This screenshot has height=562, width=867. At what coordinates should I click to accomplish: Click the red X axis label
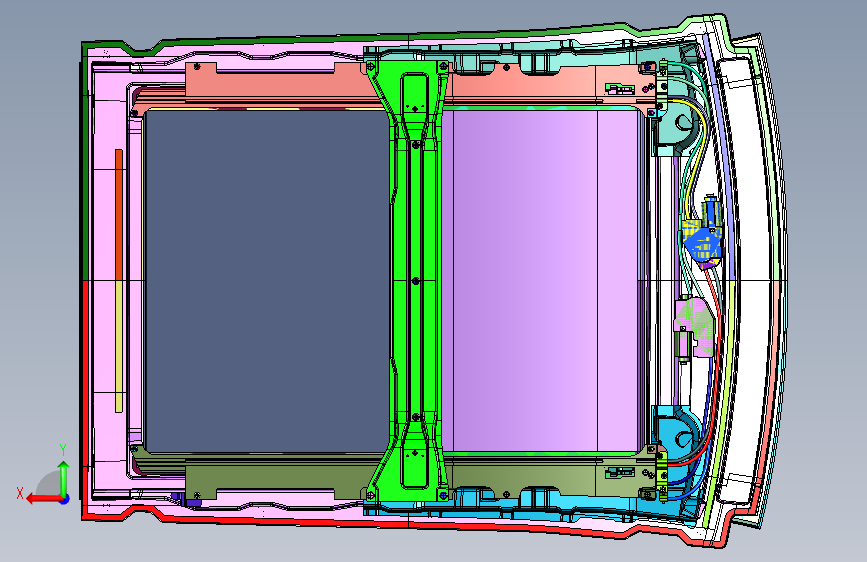tap(20, 493)
